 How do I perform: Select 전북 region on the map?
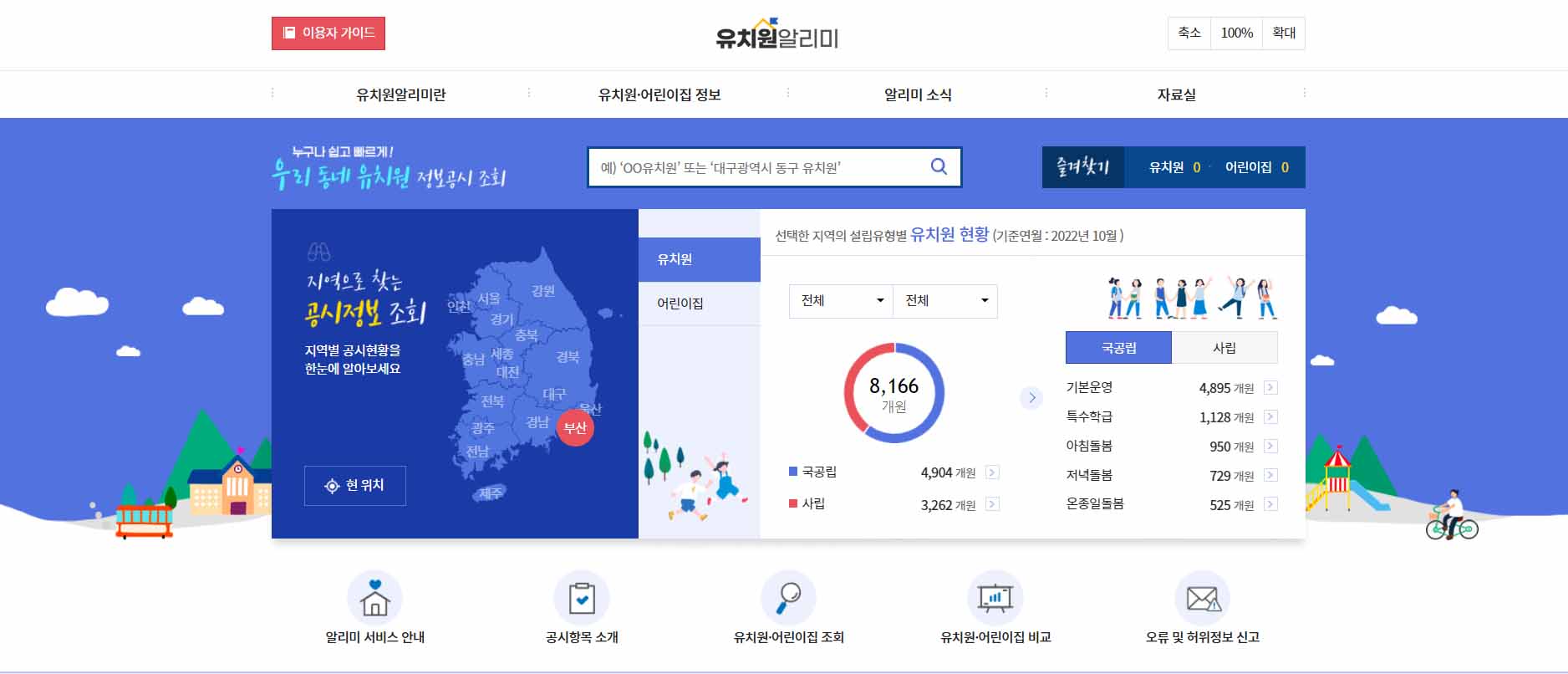coord(492,401)
